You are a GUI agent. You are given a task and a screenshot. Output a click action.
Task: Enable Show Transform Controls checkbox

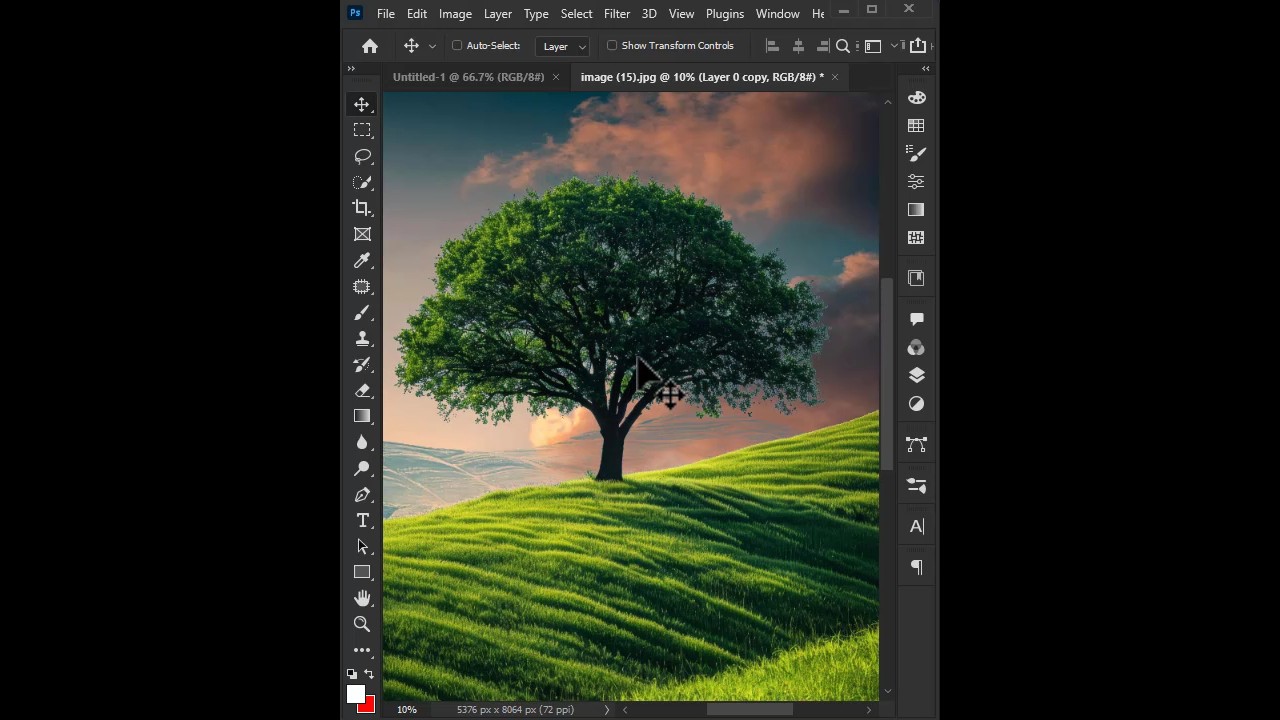[x=612, y=45]
